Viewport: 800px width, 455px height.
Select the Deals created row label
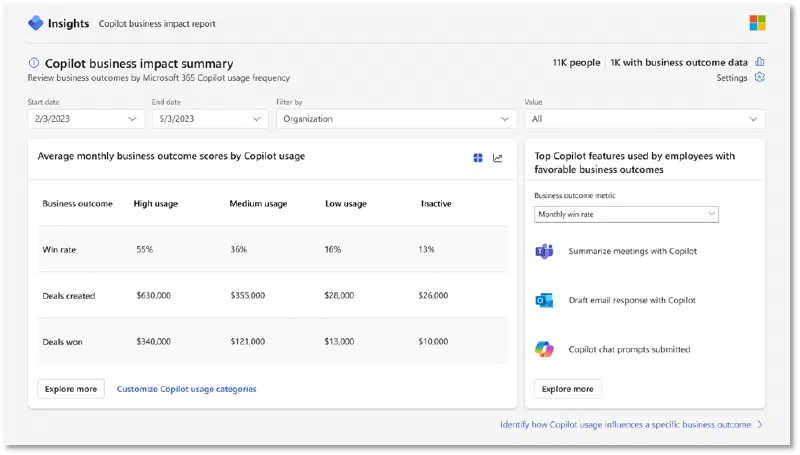(x=69, y=296)
